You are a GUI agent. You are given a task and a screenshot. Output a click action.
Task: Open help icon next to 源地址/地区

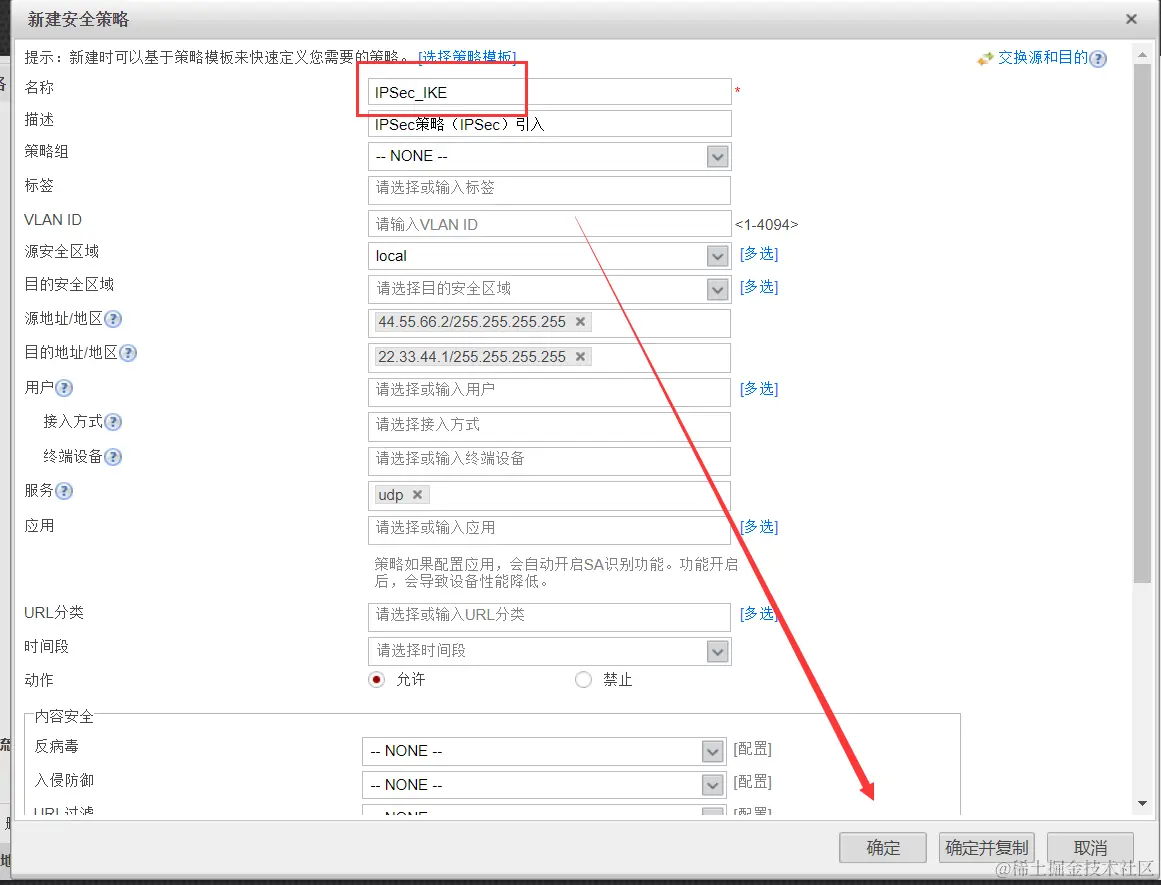(113, 319)
